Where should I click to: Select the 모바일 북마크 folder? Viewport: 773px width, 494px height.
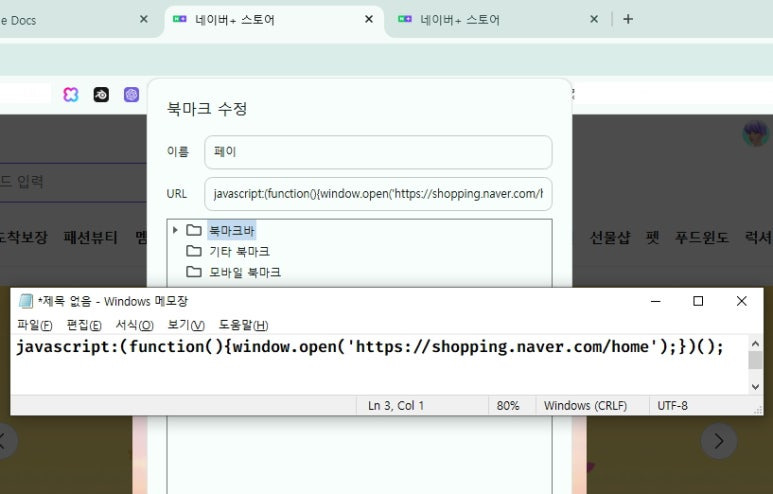[x=245, y=272]
